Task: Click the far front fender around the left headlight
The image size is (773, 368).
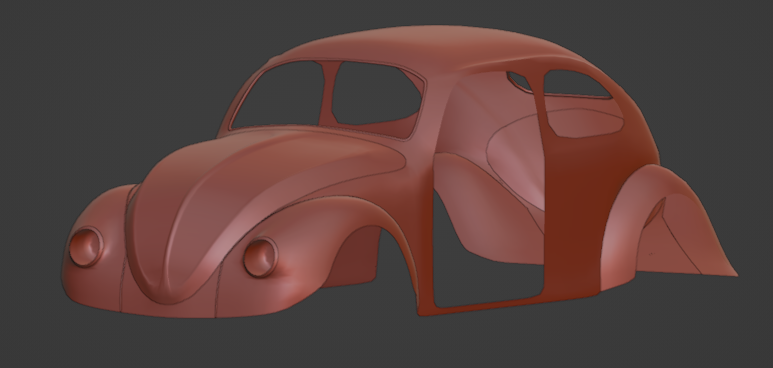Action: (x=94, y=247)
